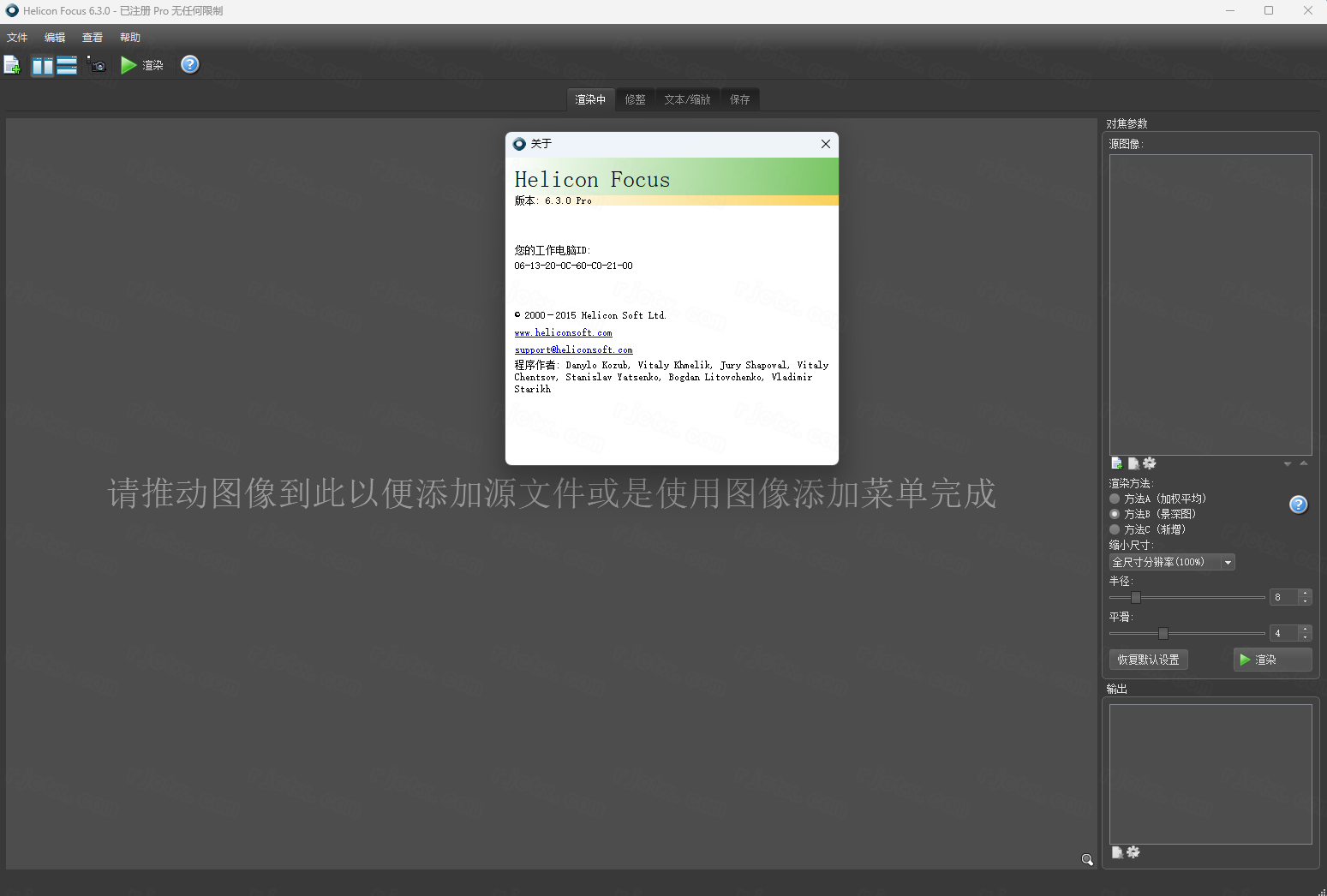Screen dimensions: 1327x896
Task: Close the 关于 dialog
Action: click(826, 144)
